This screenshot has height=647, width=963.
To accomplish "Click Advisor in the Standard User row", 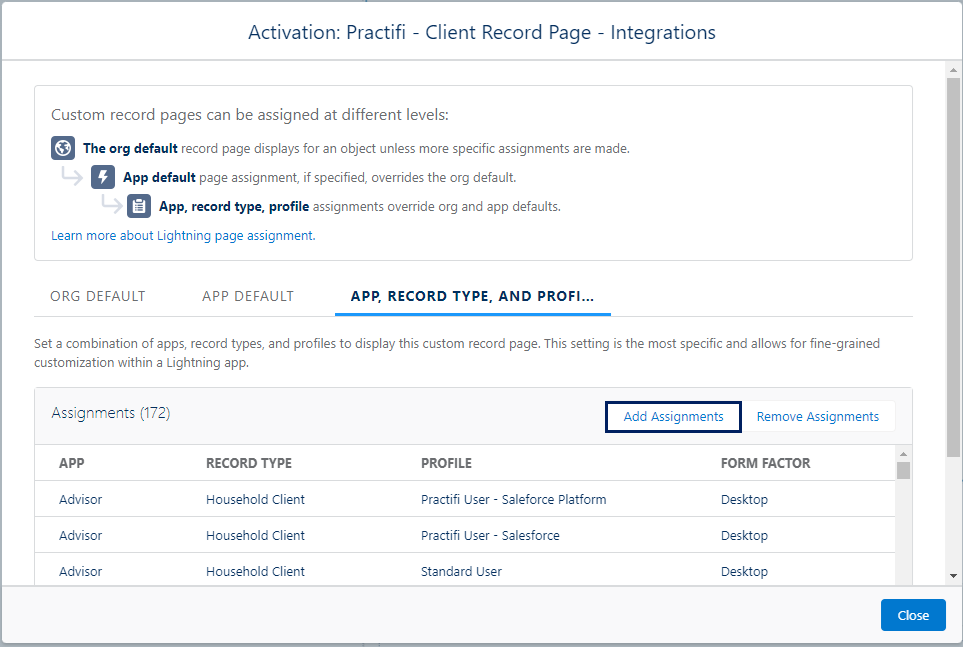I will tap(80, 571).
